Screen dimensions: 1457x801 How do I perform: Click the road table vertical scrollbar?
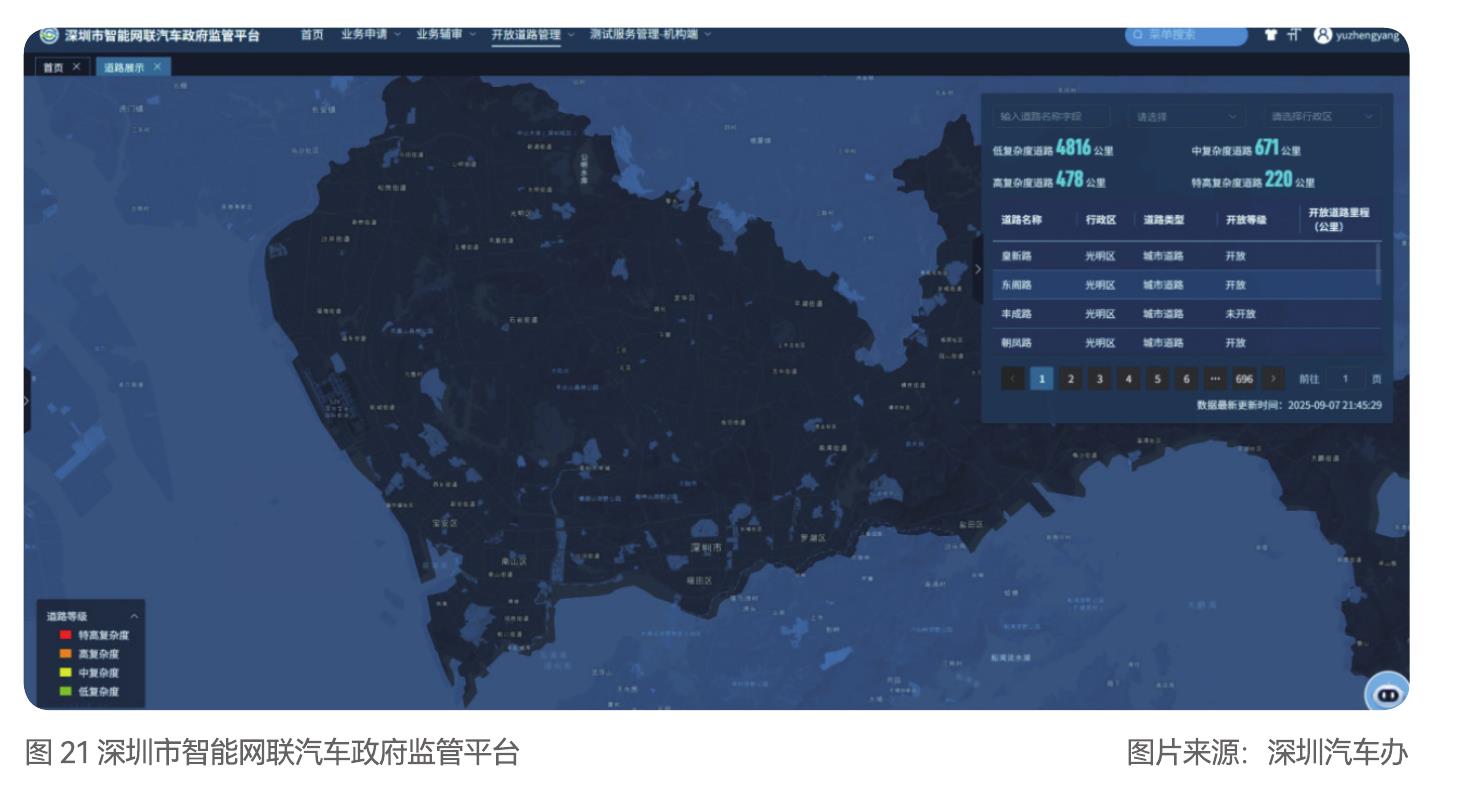[x=1379, y=262]
